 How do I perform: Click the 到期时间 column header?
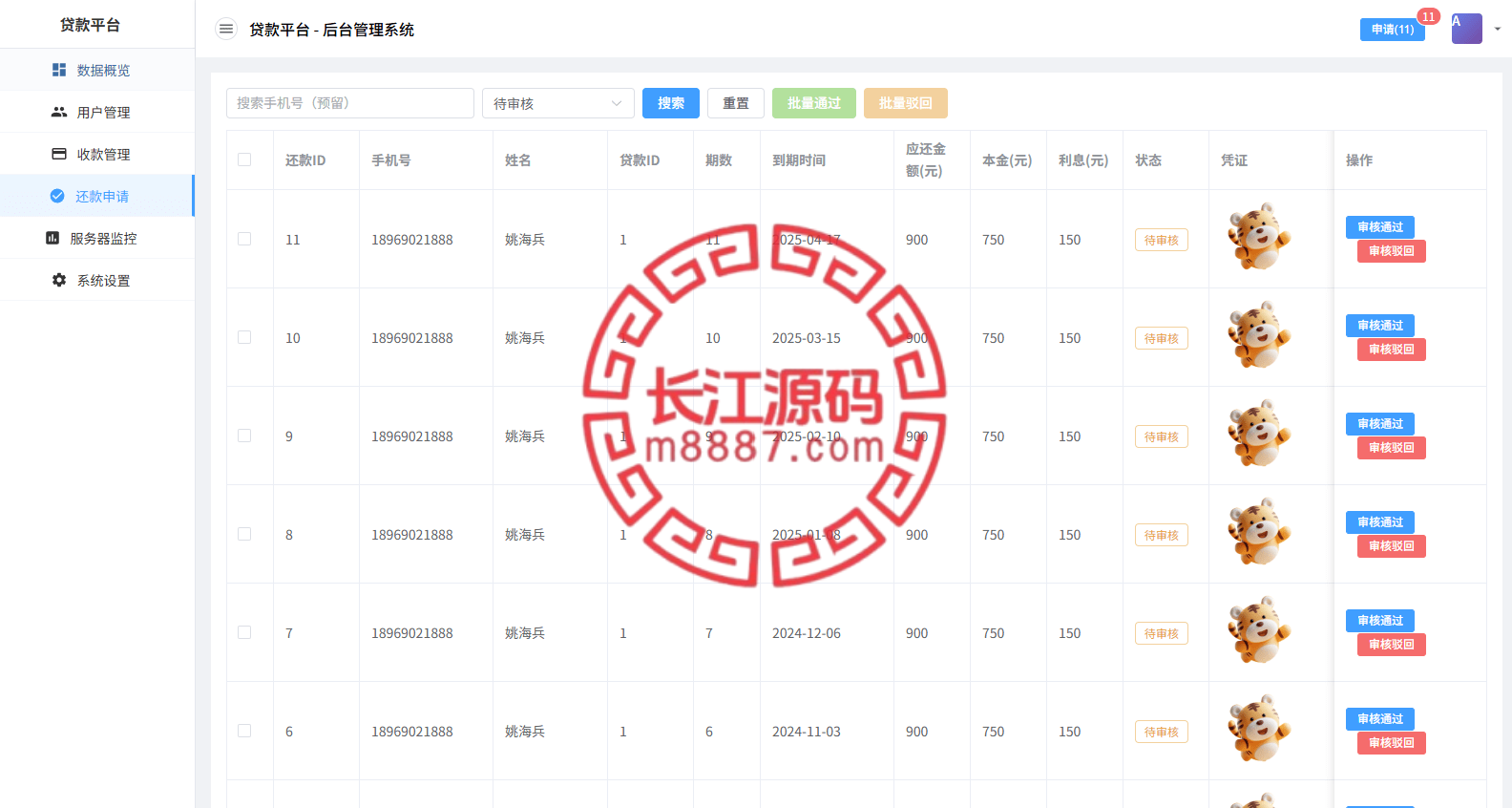pyautogui.click(x=799, y=160)
